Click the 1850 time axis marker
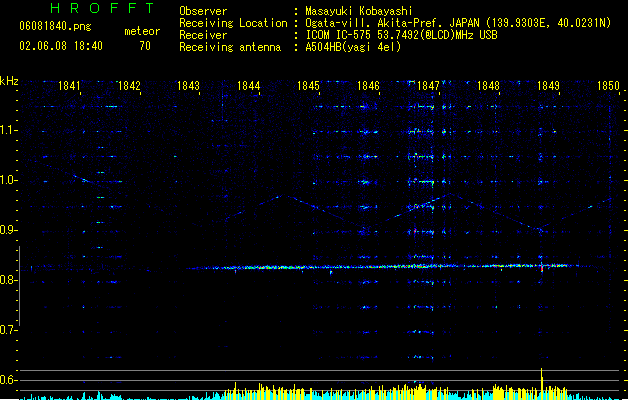Image resolution: width=629 pixels, height=400 pixels. (608, 86)
